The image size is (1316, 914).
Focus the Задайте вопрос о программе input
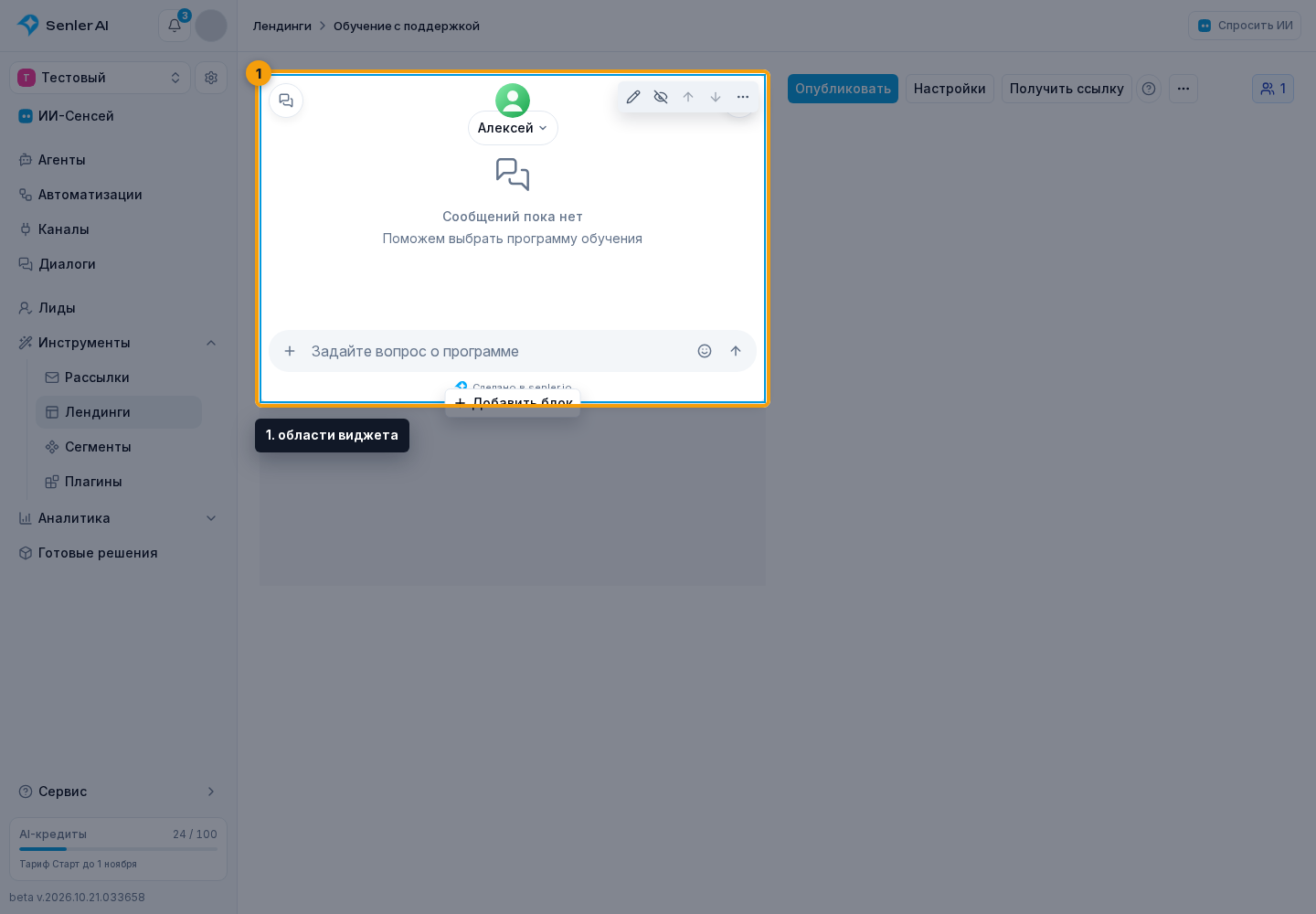click(x=499, y=351)
